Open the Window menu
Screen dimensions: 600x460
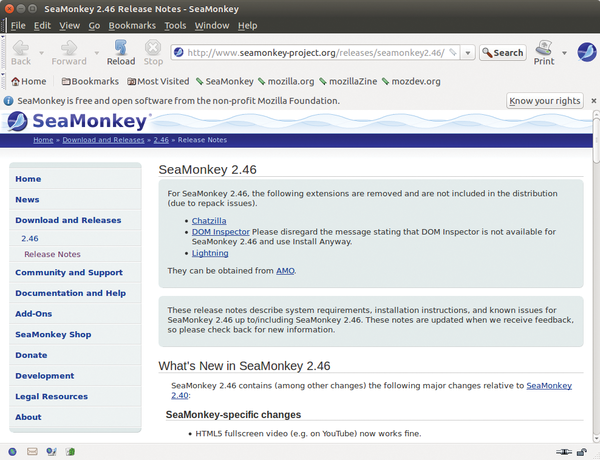212,26
